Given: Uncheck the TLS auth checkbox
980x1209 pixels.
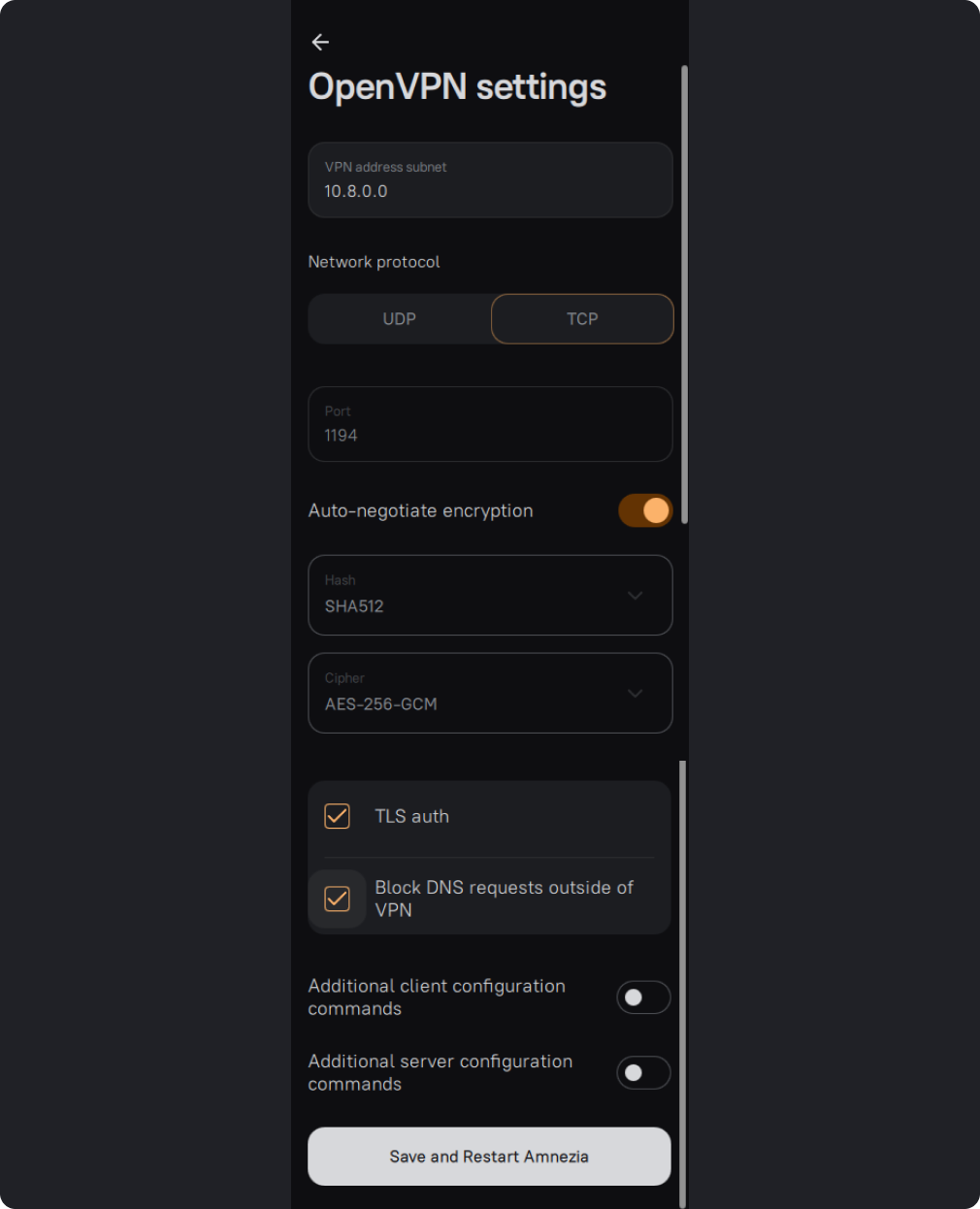Looking at the screenshot, I should tap(337, 816).
